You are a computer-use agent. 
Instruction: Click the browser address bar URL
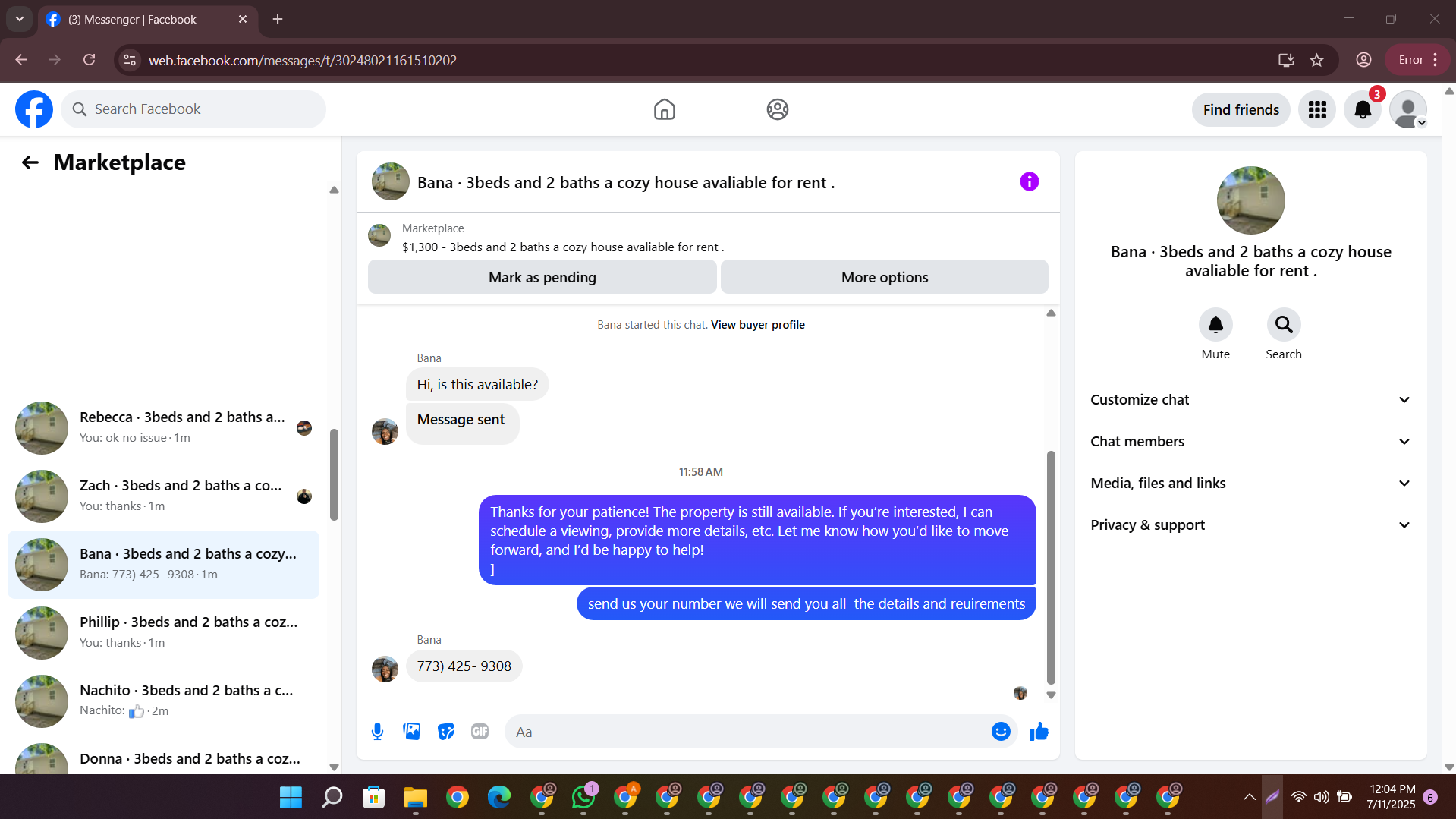point(303,61)
